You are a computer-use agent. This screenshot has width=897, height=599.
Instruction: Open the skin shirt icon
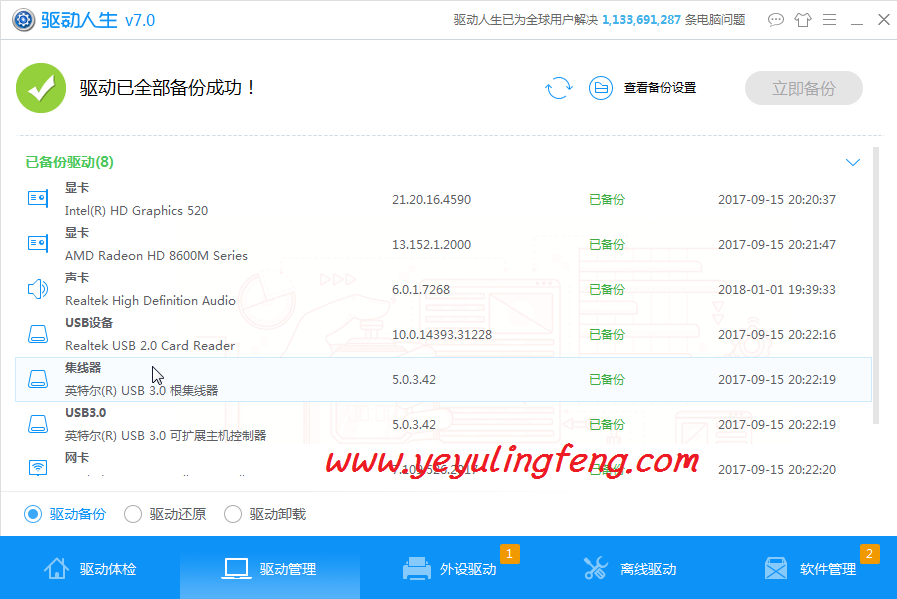tap(803, 20)
